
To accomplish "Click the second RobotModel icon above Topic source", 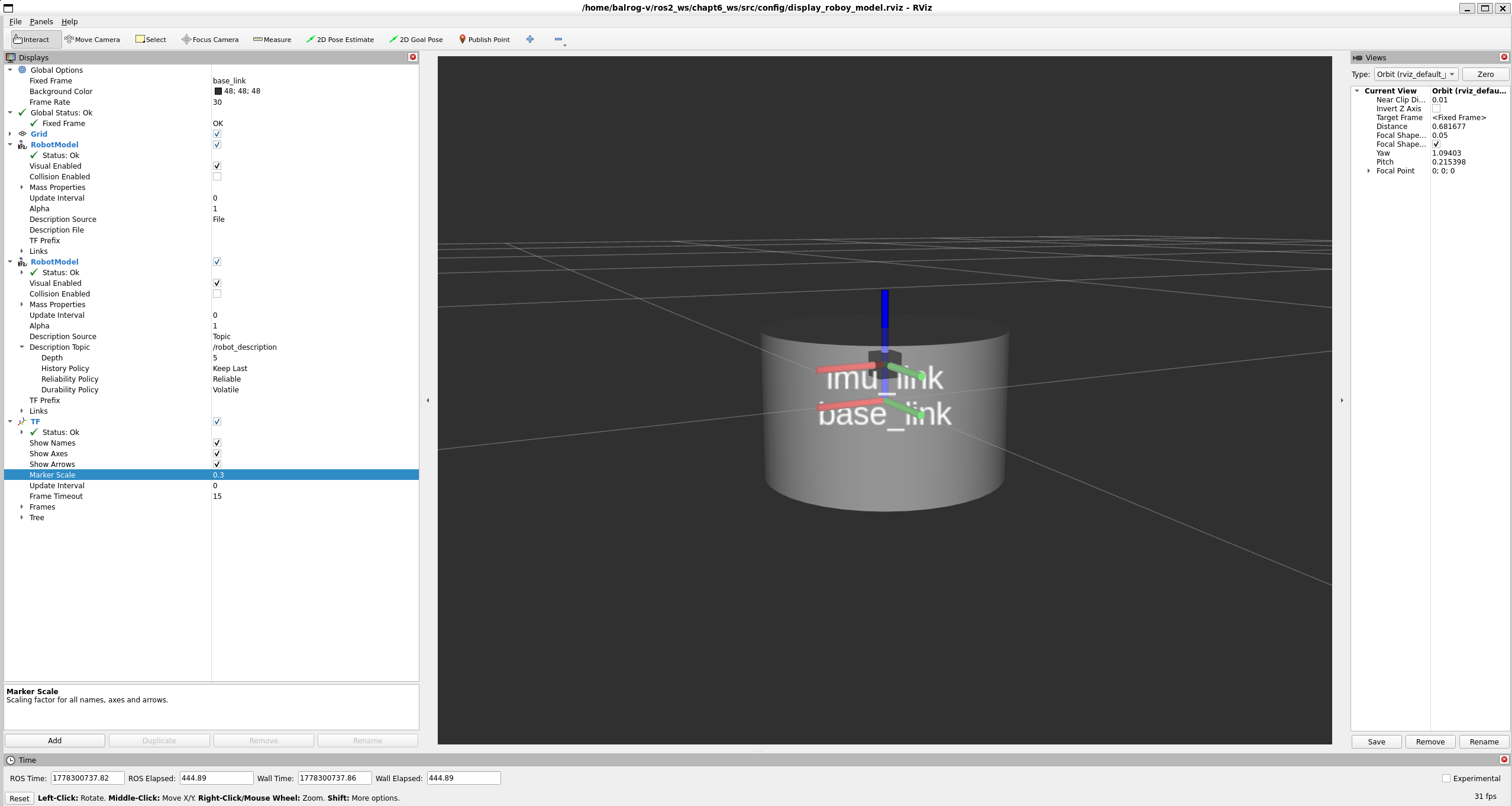I will click(22, 262).
